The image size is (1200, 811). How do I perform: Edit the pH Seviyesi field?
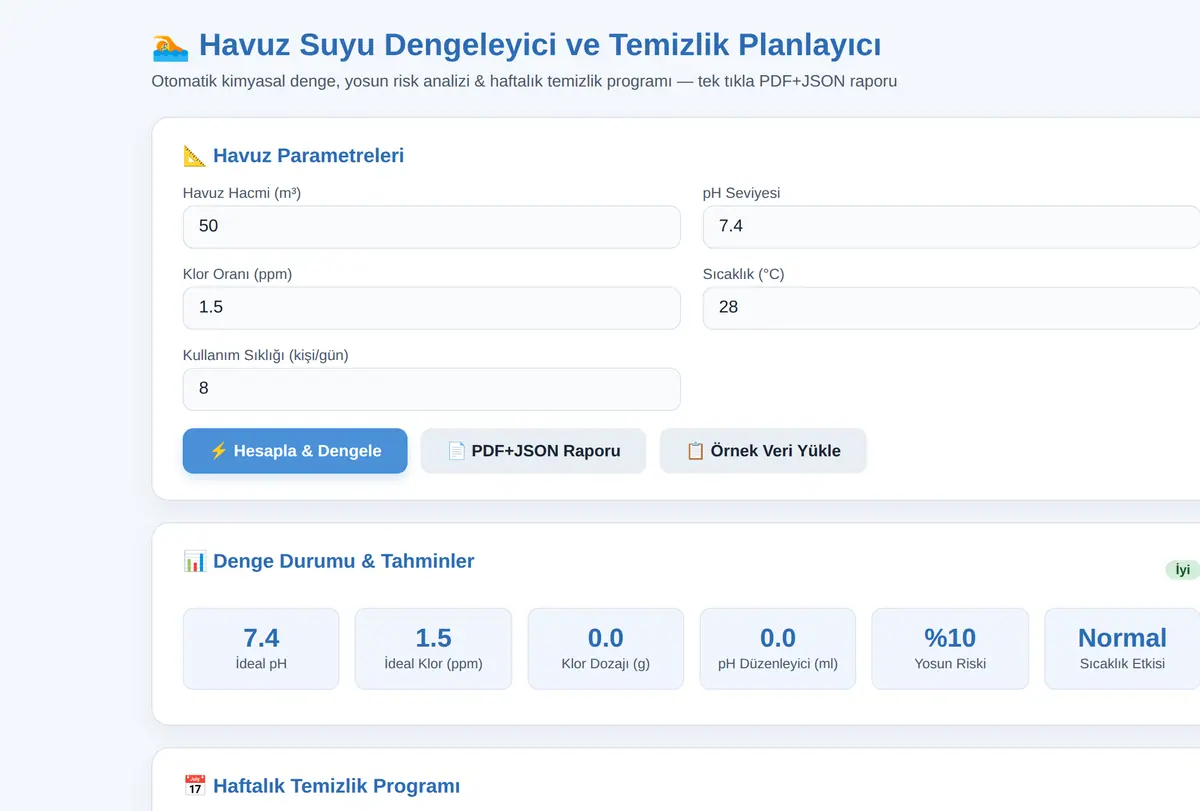[951, 227]
